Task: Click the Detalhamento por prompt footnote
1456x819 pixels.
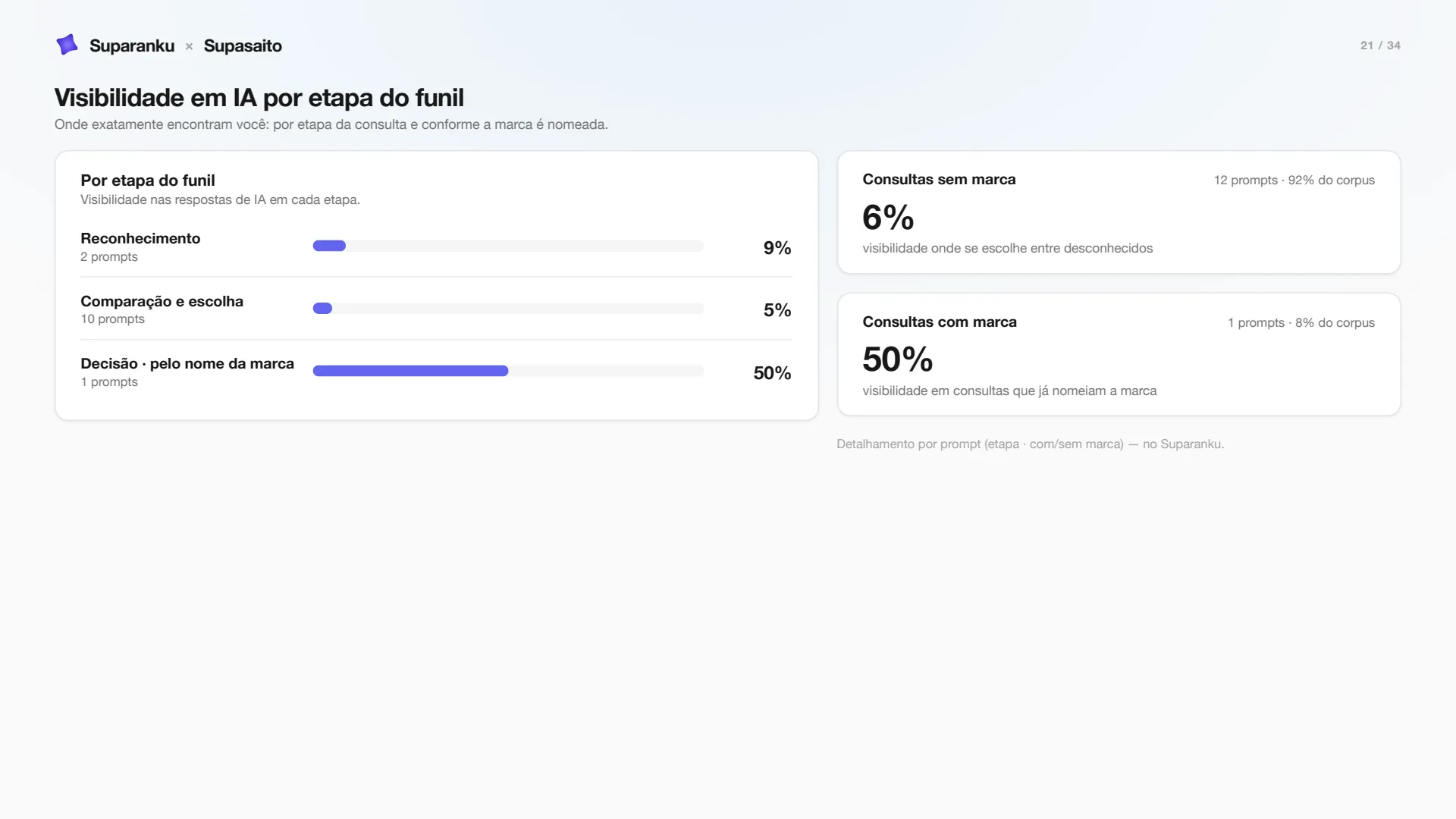Action: point(1030,444)
